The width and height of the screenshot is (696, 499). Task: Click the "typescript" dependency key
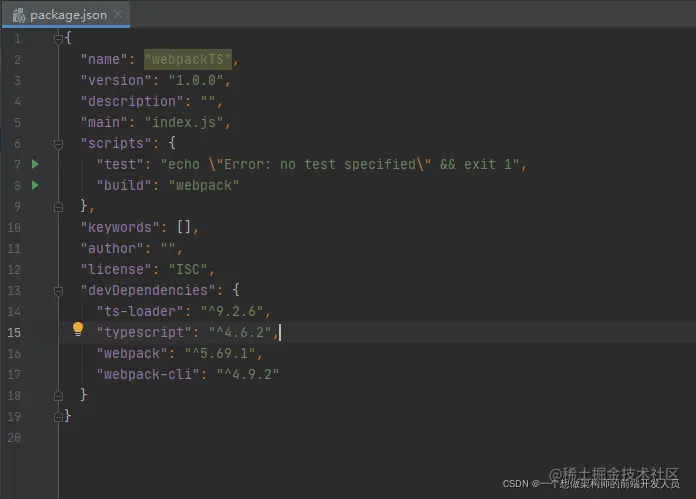(144, 332)
